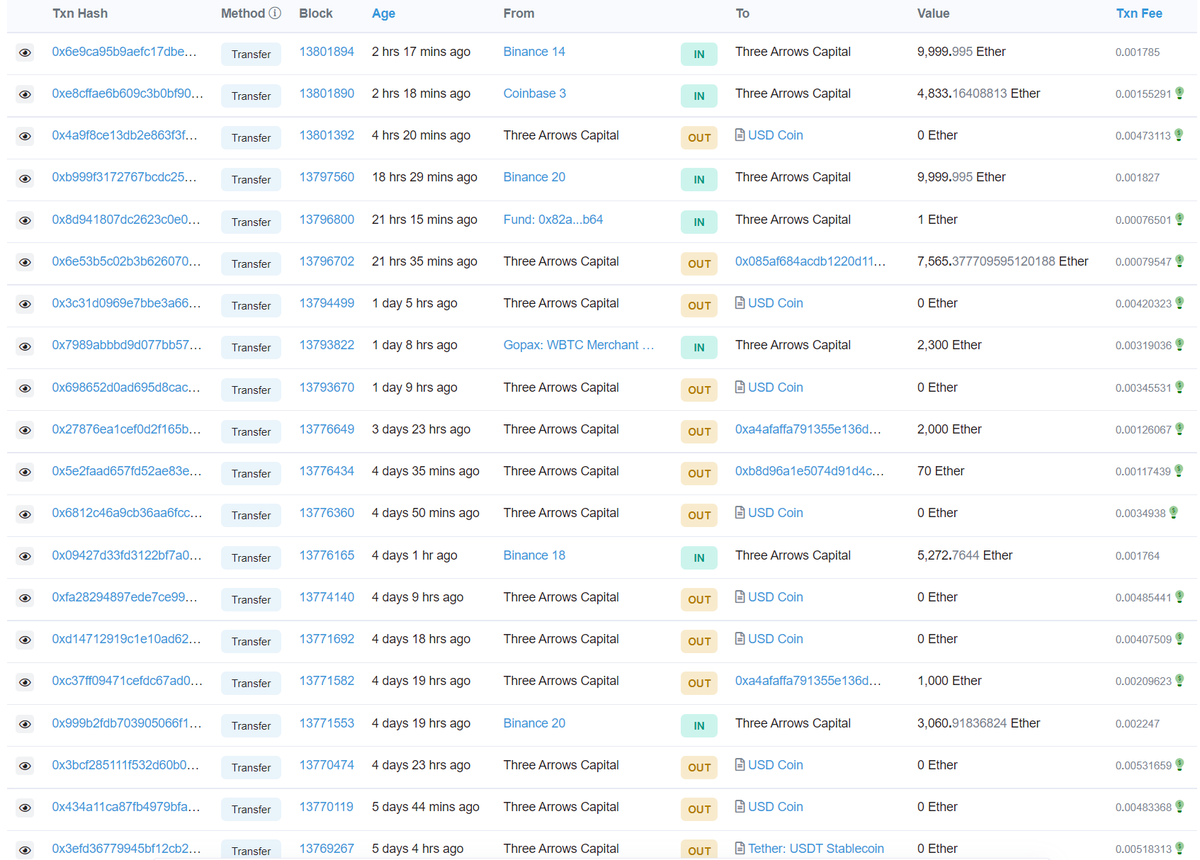Open transaction hash 0x09427d33fd3122bf7a0
The height and width of the screenshot is (860, 1200).
pyautogui.click(x=127, y=555)
